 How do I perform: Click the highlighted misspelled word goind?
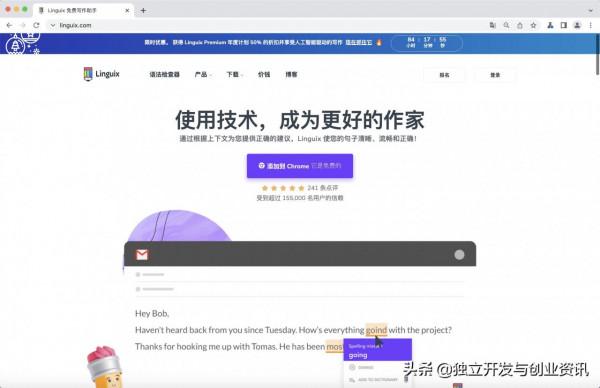click(x=376, y=330)
